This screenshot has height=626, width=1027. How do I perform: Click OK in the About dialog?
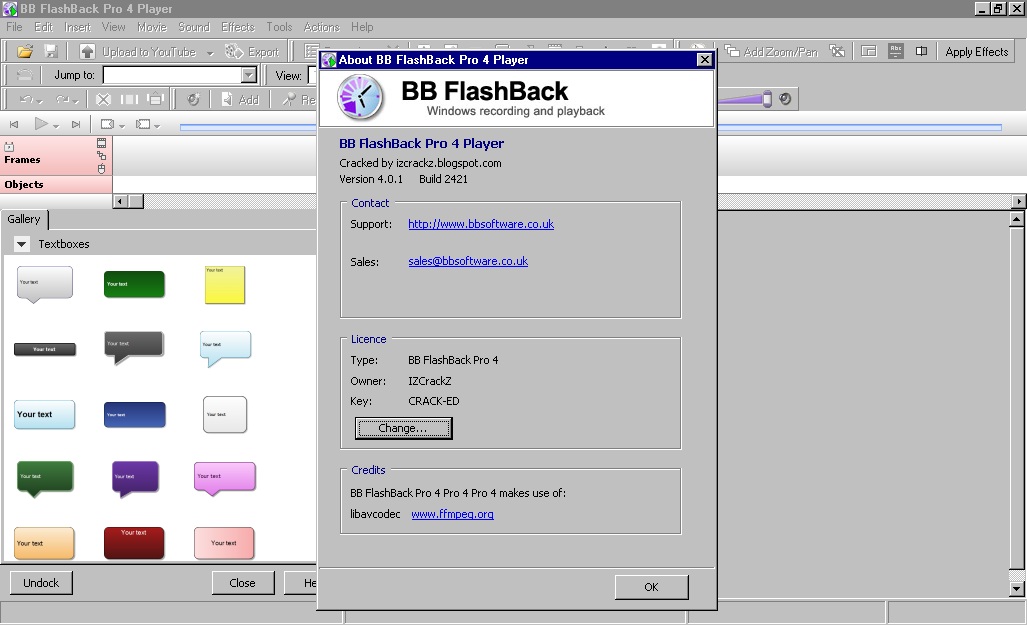click(x=651, y=587)
